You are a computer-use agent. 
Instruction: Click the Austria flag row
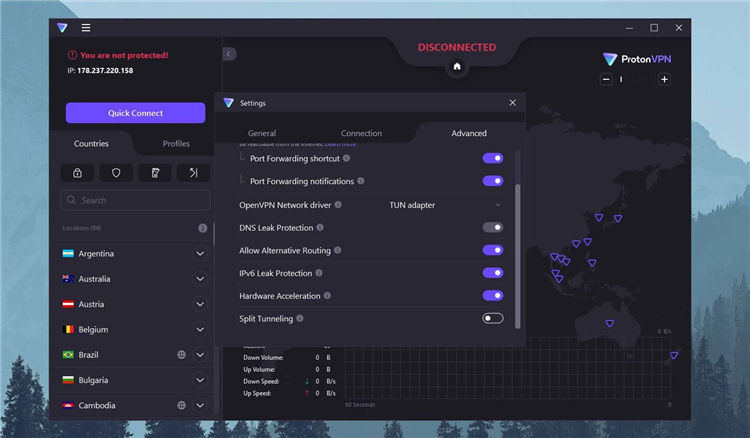(132, 304)
